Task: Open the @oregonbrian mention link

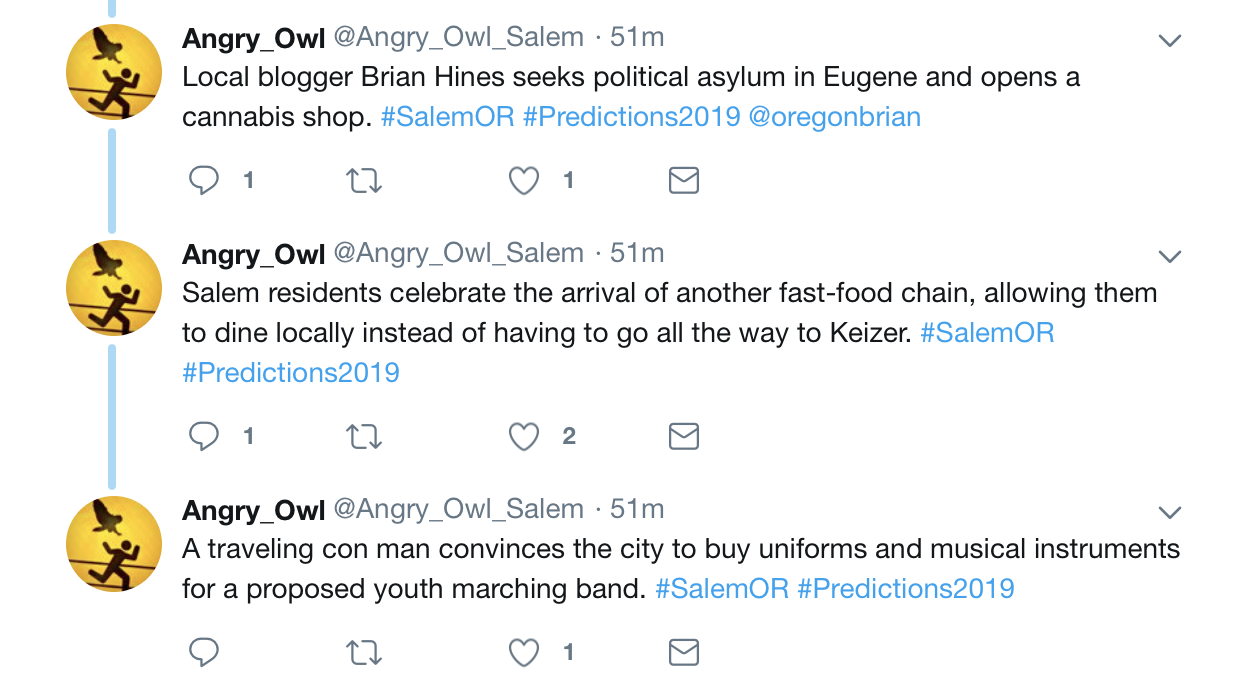Action: [834, 117]
